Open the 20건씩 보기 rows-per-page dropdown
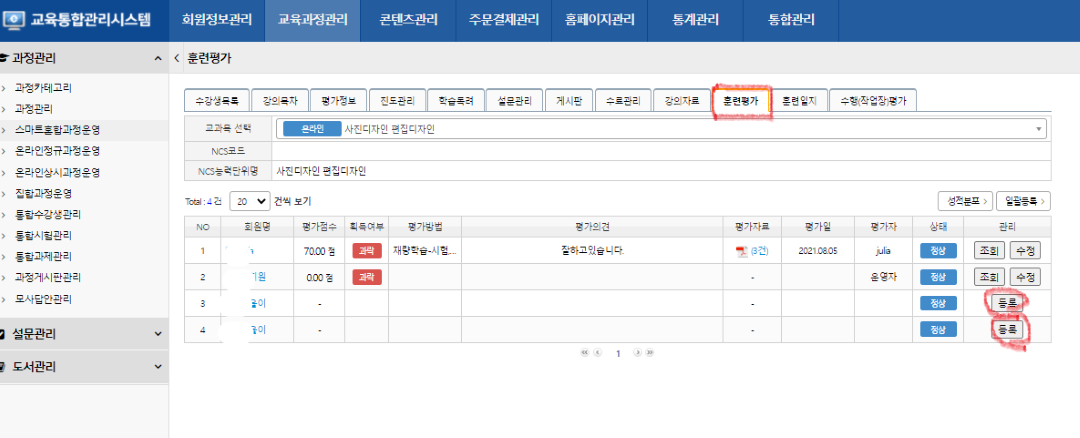 (249, 201)
